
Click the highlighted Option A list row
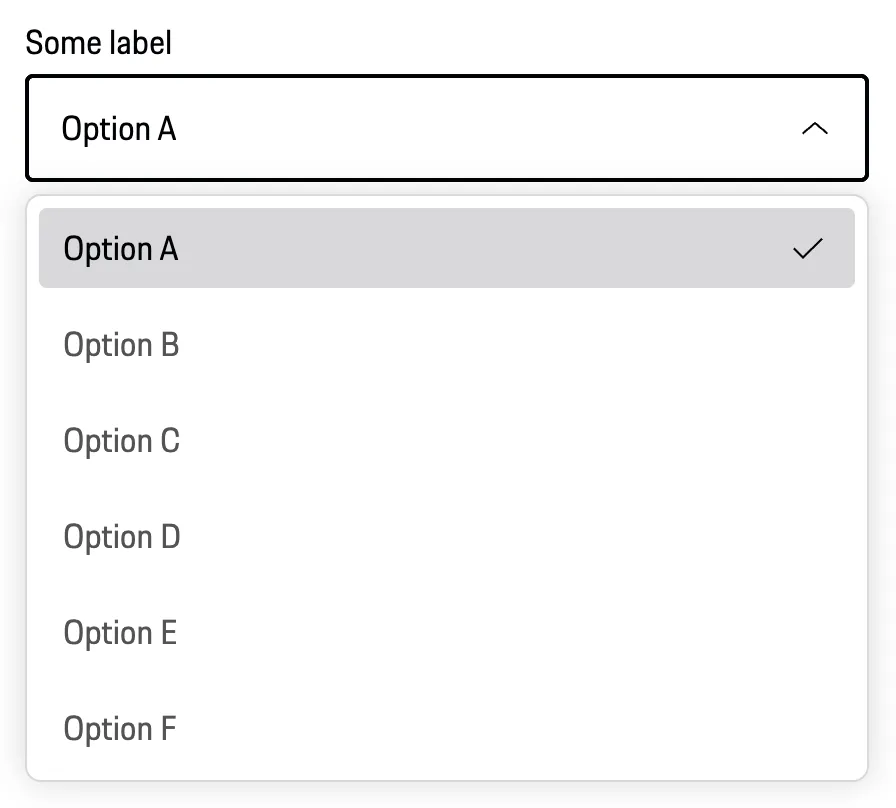click(x=446, y=249)
